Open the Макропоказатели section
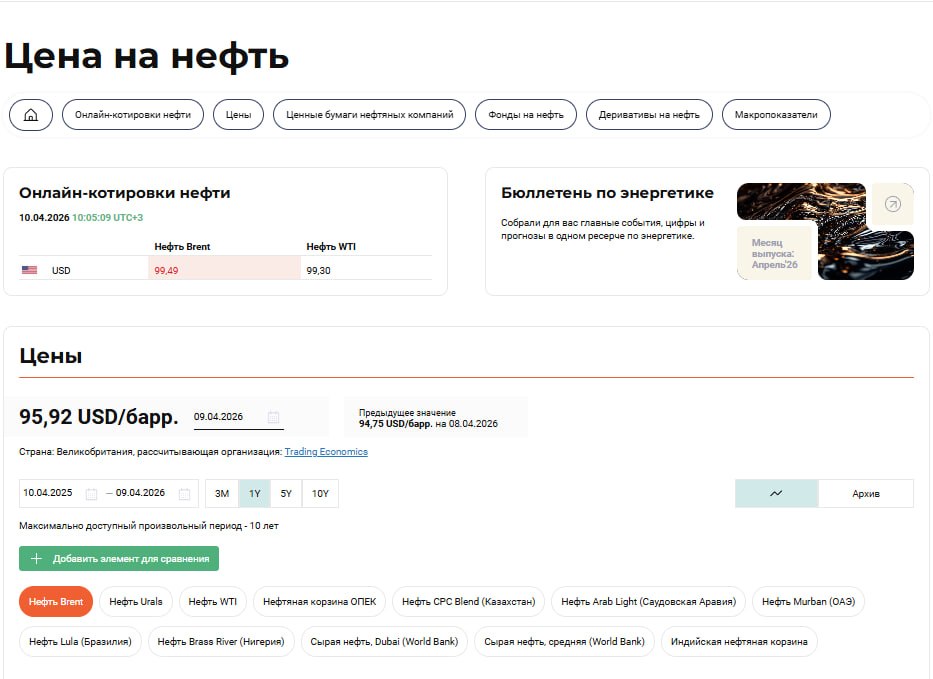 pos(776,115)
